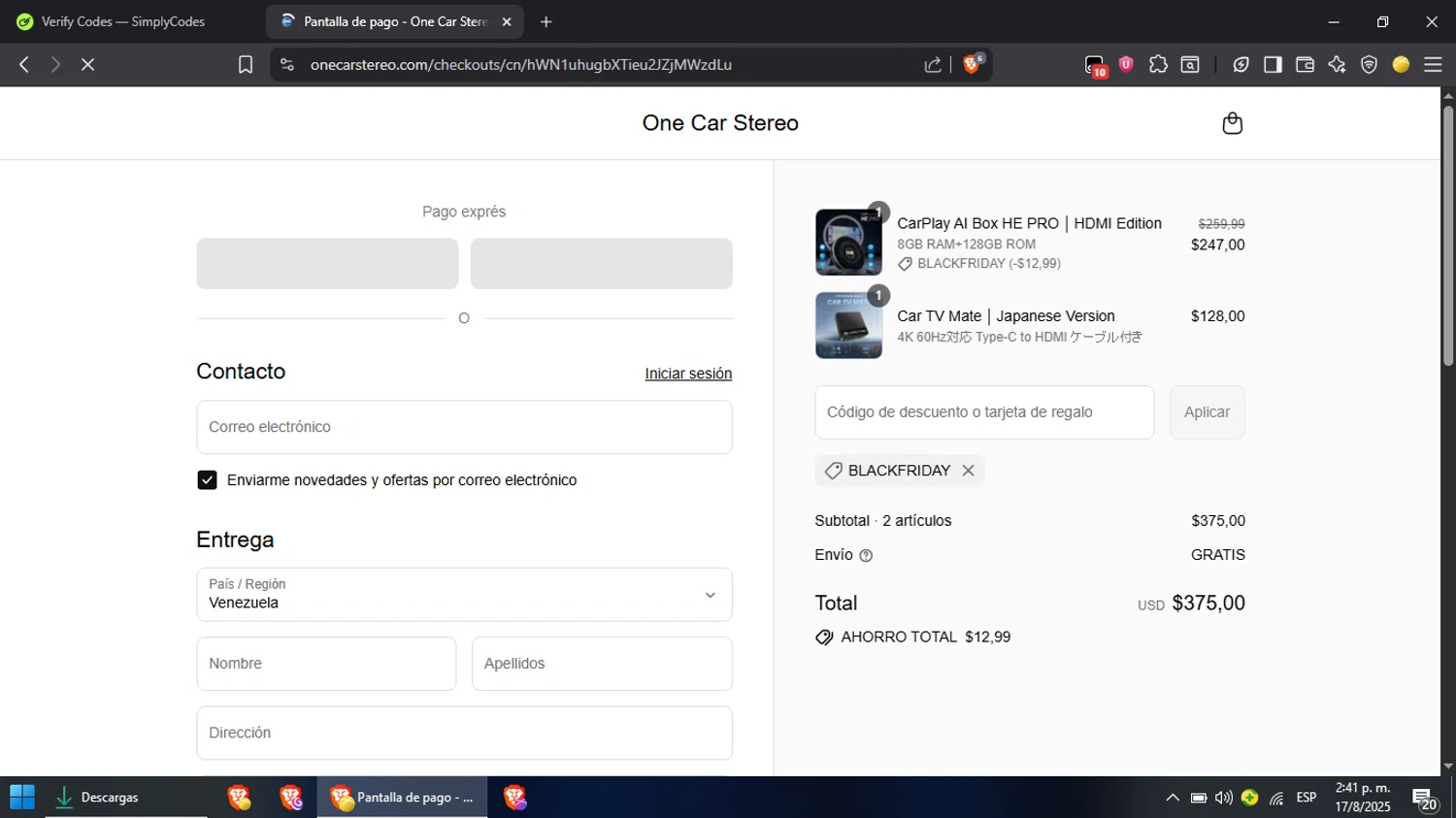
Task: Open the network Wi-Fi tray icon
Action: [1276, 798]
